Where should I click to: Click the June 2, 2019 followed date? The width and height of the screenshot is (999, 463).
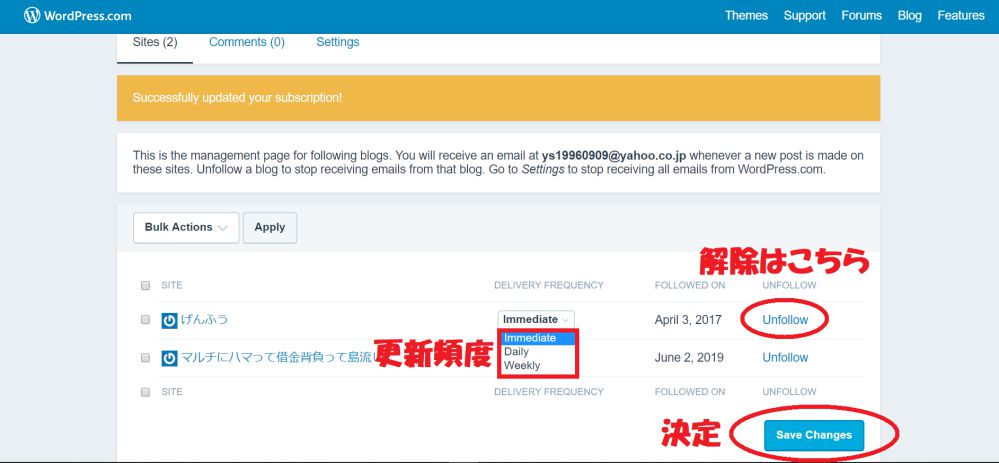(689, 357)
